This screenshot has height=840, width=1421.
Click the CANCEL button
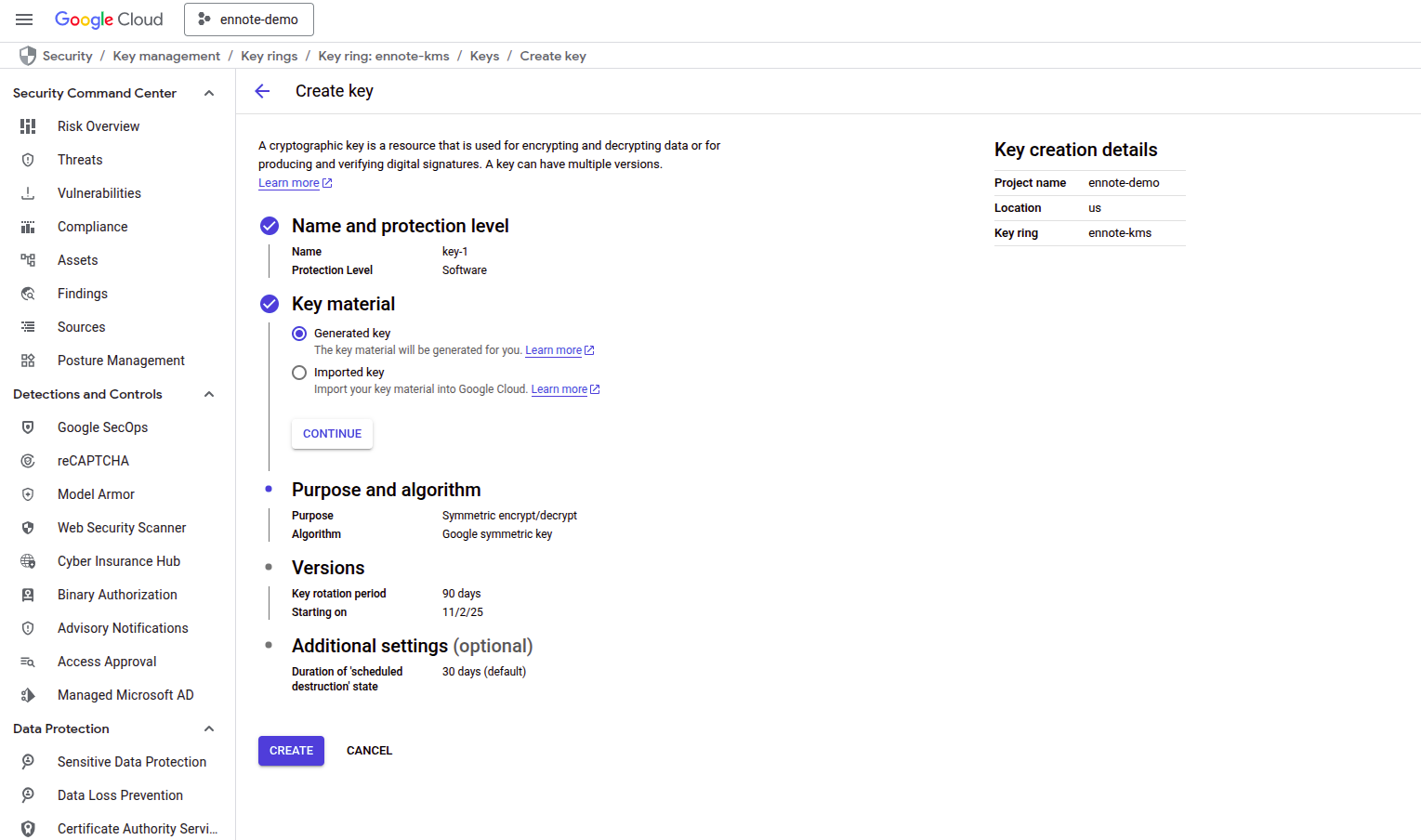tap(369, 751)
